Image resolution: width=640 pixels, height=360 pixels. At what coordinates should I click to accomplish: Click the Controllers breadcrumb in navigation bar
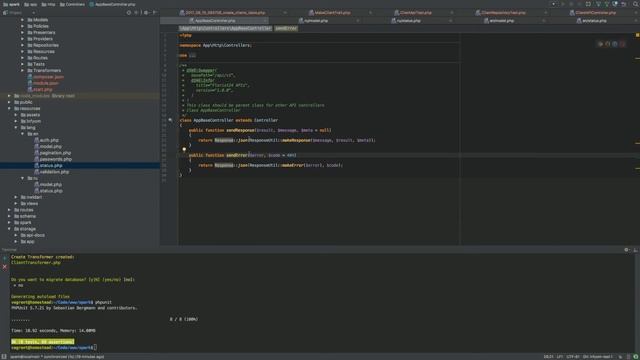click(x=72, y=4)
